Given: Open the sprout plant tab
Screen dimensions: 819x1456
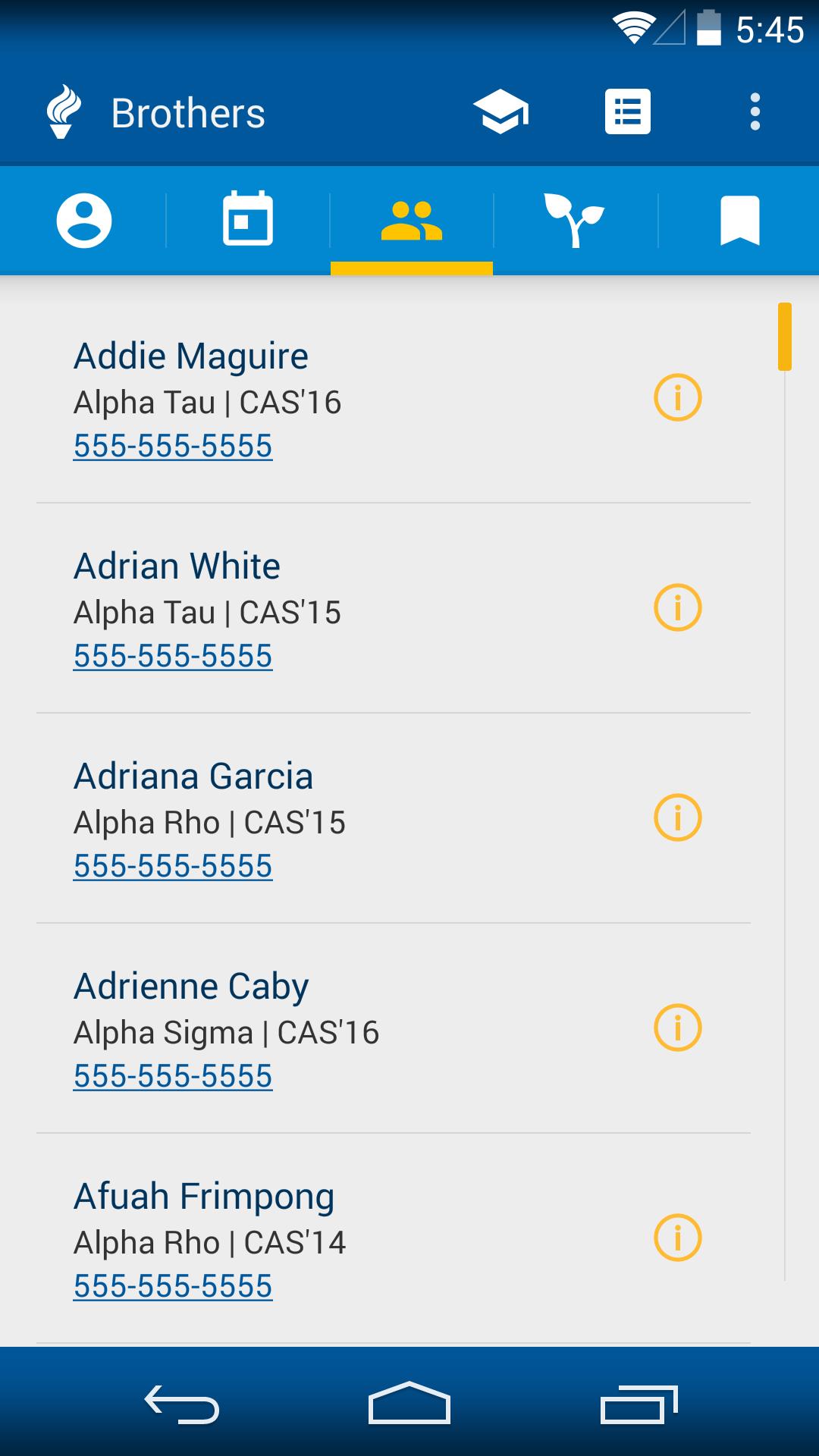Looking at the screenshot, I should tap(575, 221).
